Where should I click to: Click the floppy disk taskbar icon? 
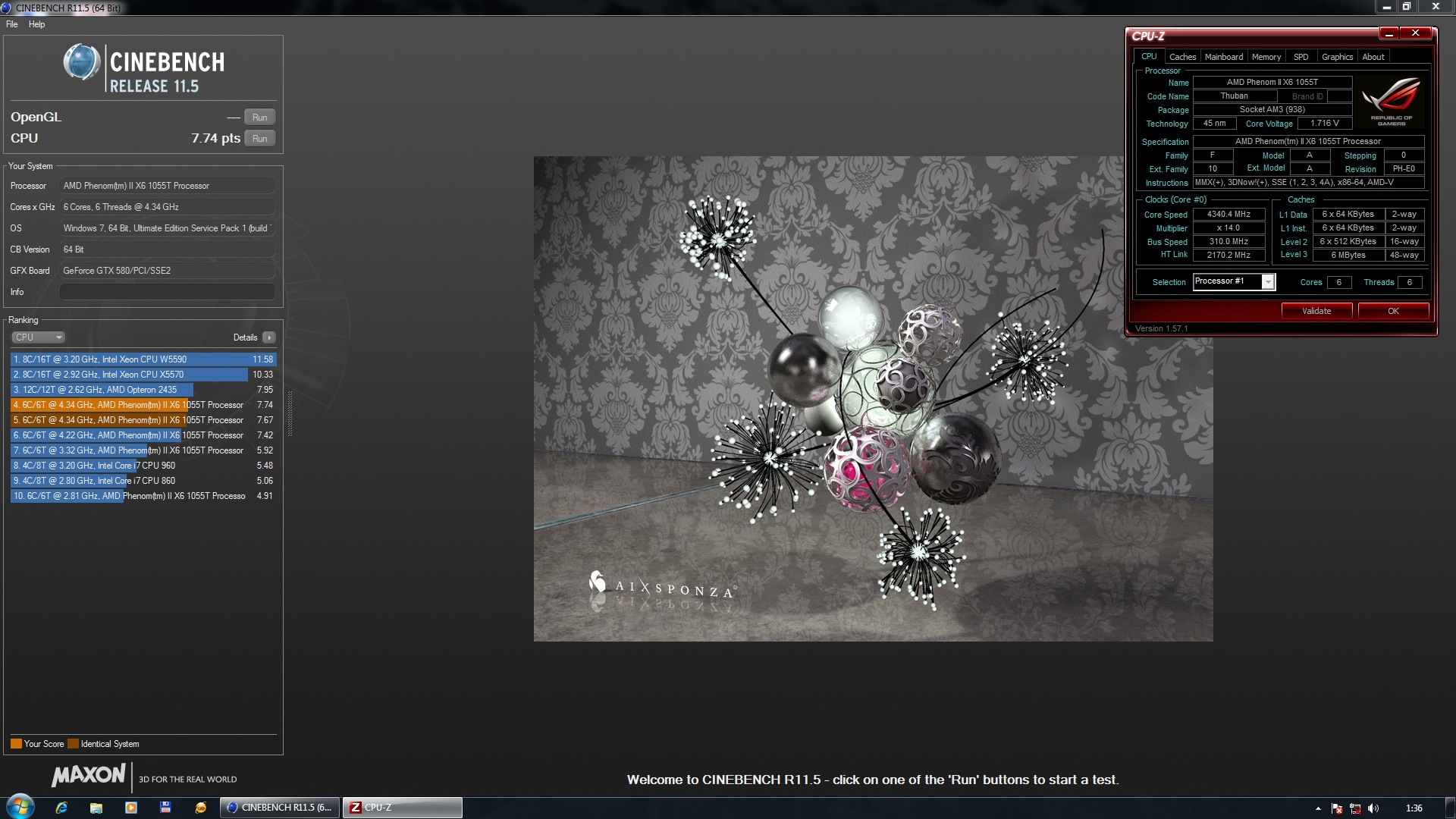point(165,808)
